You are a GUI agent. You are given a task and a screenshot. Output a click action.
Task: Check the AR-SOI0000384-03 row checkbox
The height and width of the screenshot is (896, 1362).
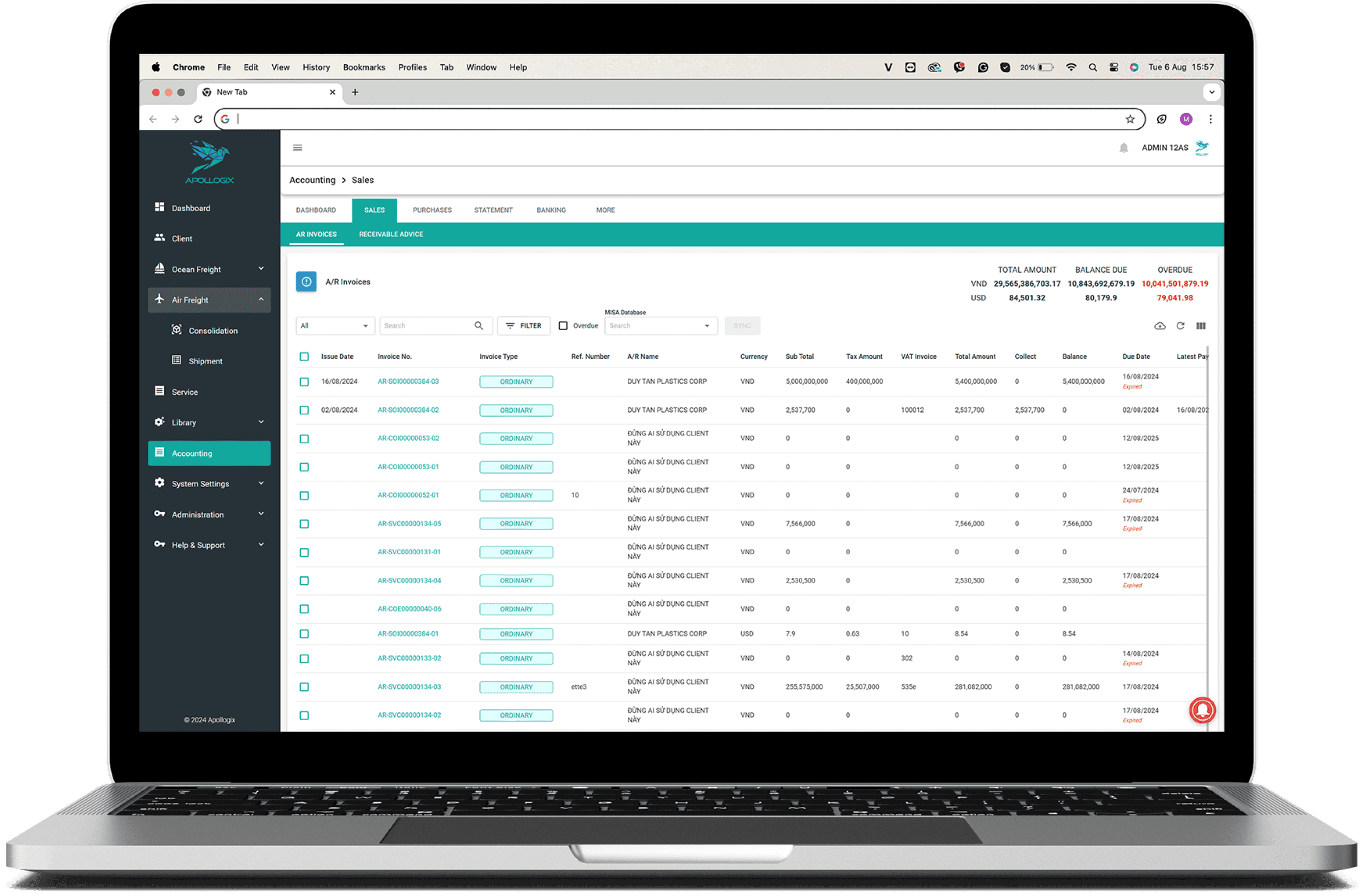point(306,381)
